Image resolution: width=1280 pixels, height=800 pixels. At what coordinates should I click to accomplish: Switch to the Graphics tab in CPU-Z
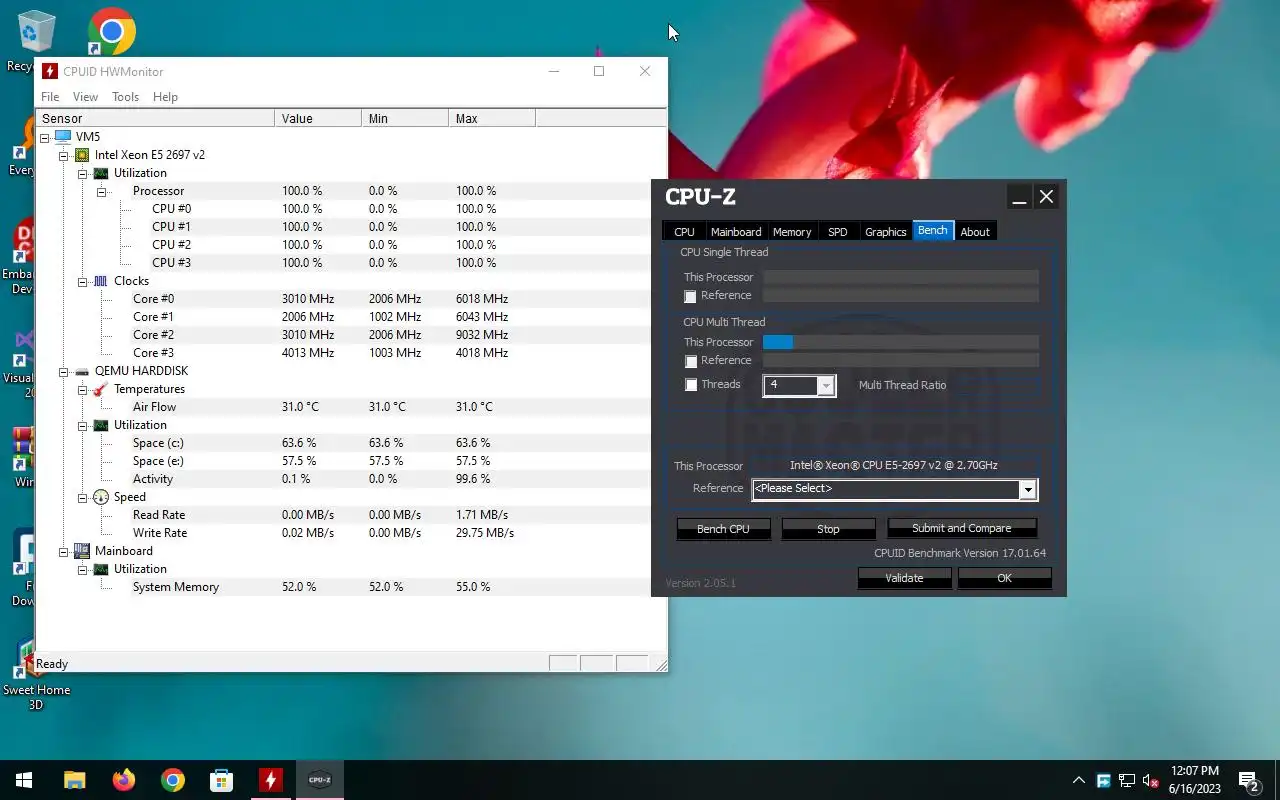(885, 231)
